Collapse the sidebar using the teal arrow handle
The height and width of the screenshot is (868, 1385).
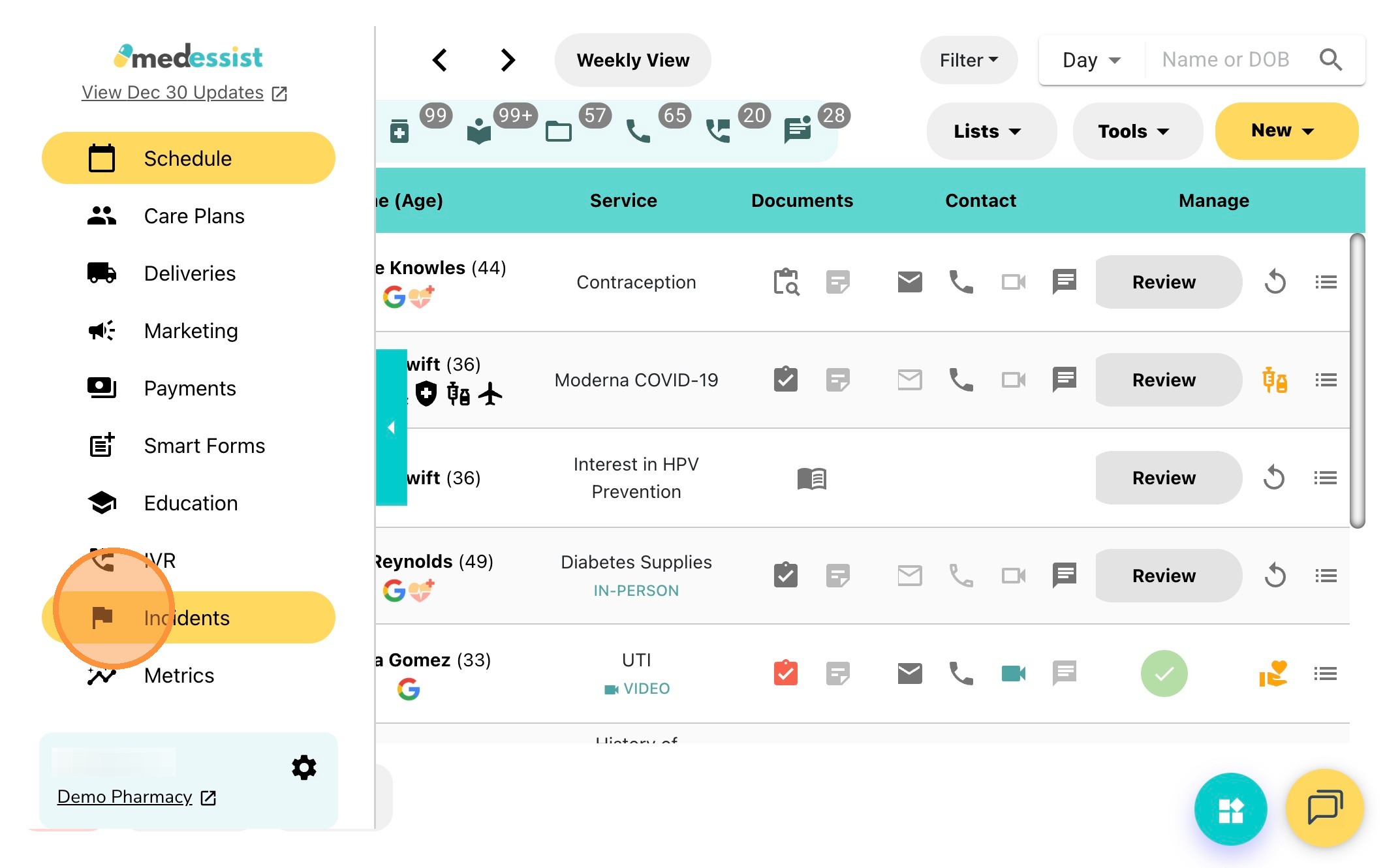(x=392, y=427)
